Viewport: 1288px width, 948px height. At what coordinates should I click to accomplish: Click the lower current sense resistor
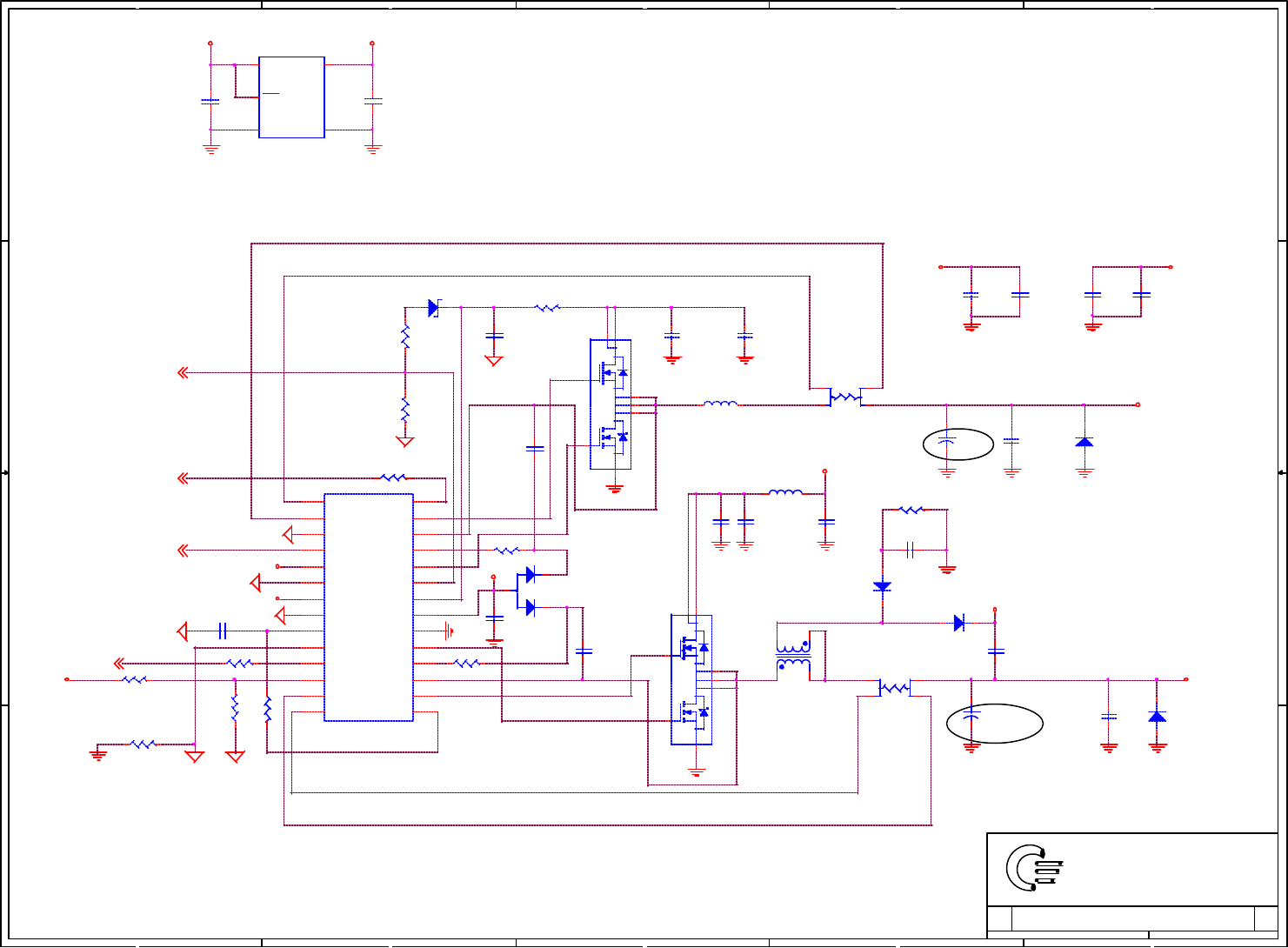point(894,689)
